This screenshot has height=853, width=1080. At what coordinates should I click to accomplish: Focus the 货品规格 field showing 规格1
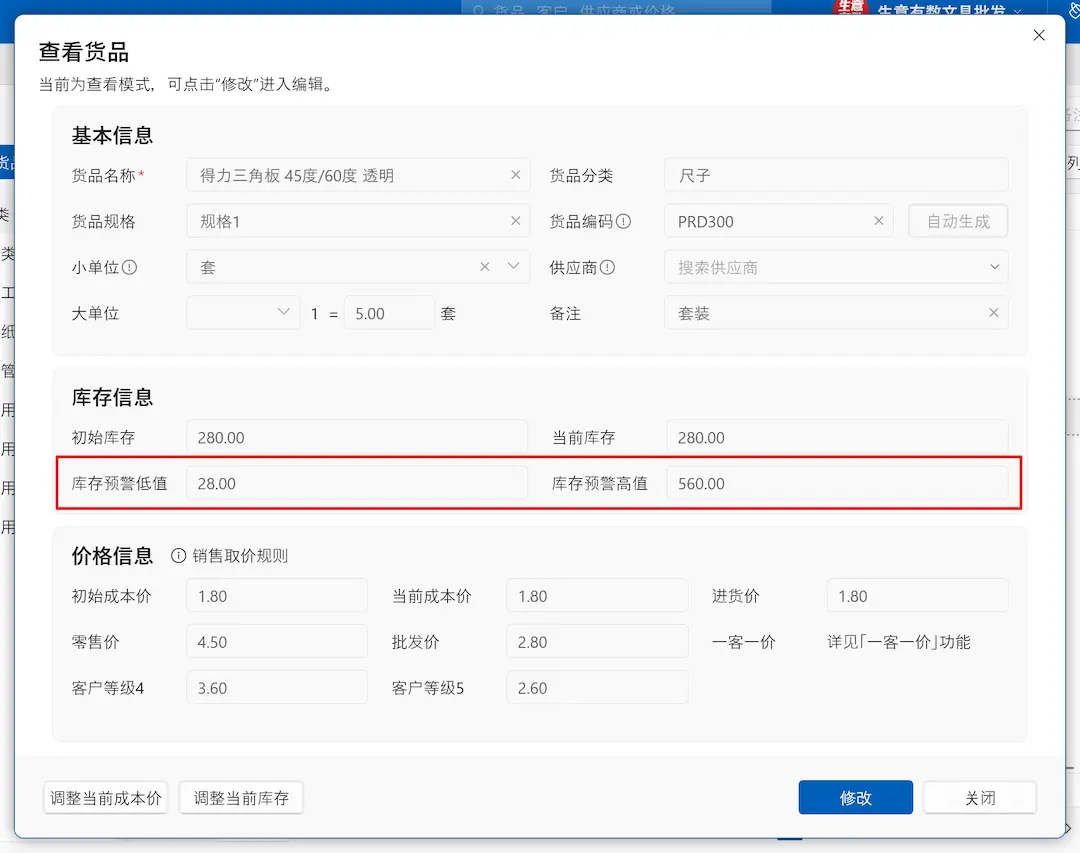click(x=358, y=221)
